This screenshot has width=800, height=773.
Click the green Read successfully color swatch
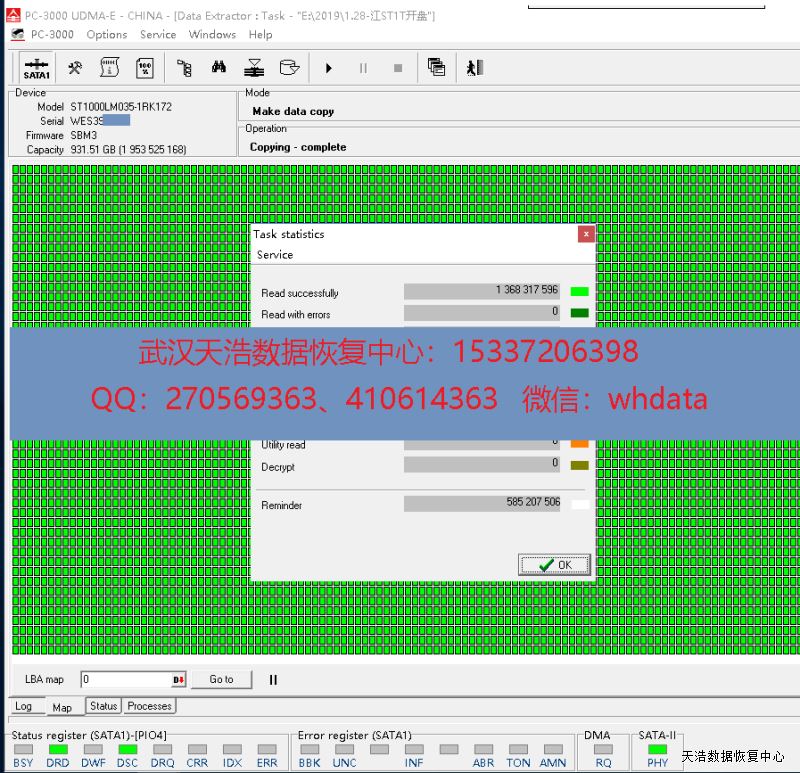579,291
